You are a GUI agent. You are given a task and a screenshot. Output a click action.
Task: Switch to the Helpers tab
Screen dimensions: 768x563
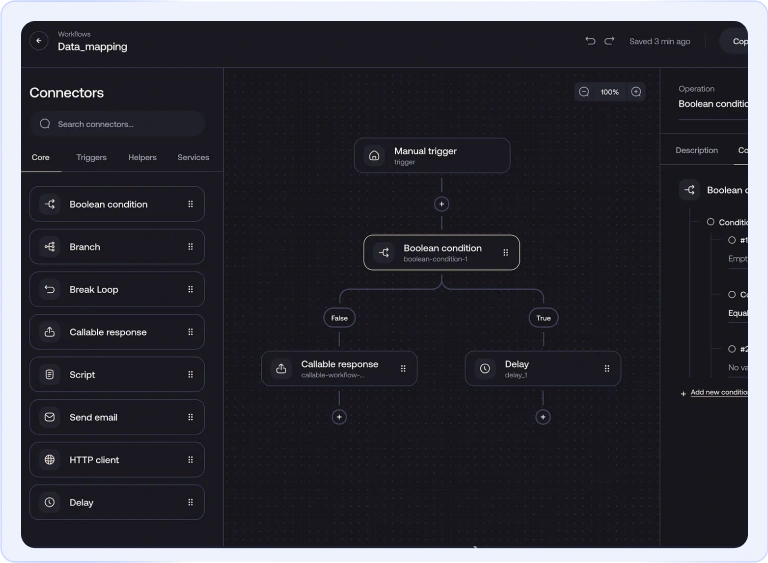[x=142, y=157]
